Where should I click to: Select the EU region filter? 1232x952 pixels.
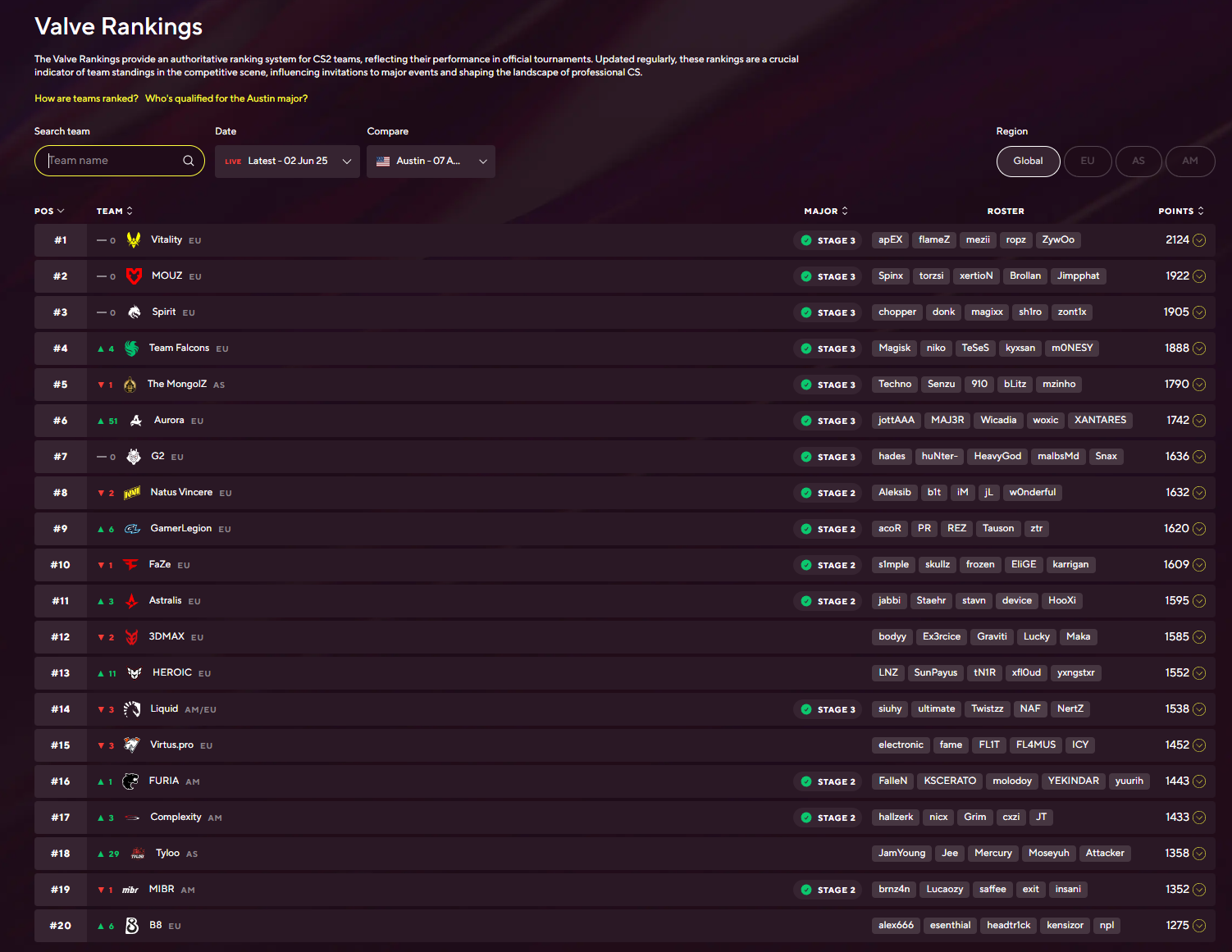coord(1088,162)
